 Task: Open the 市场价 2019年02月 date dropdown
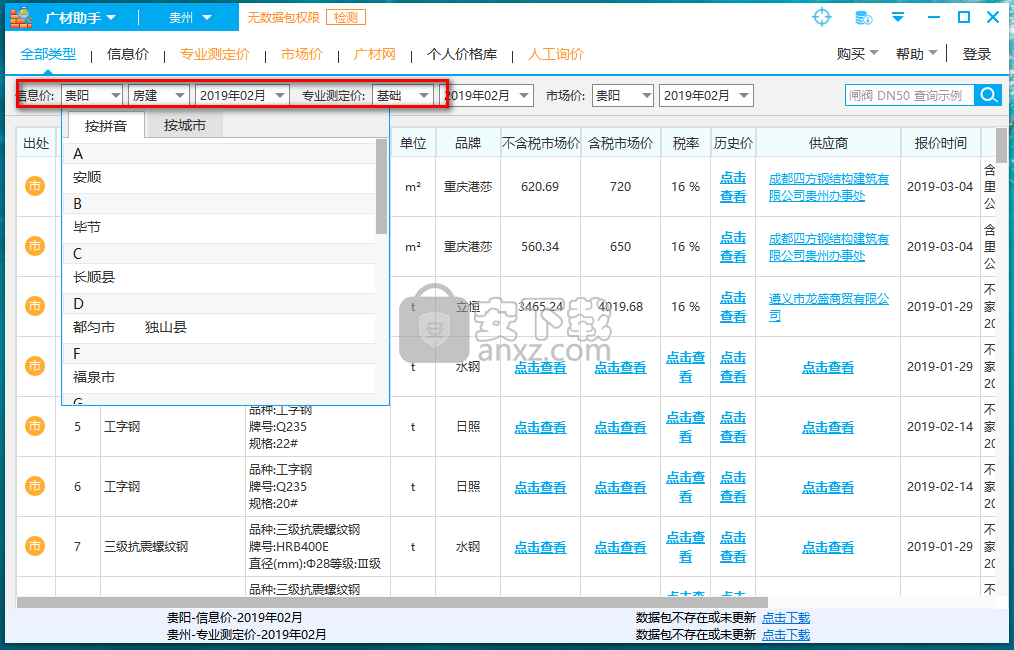pyautogui.click(x=706, y=95)
